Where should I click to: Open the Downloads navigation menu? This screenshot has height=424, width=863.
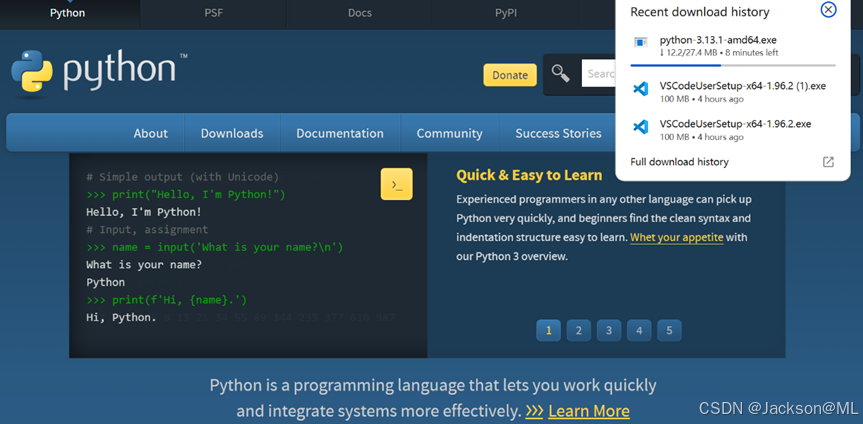click(232, 133)
